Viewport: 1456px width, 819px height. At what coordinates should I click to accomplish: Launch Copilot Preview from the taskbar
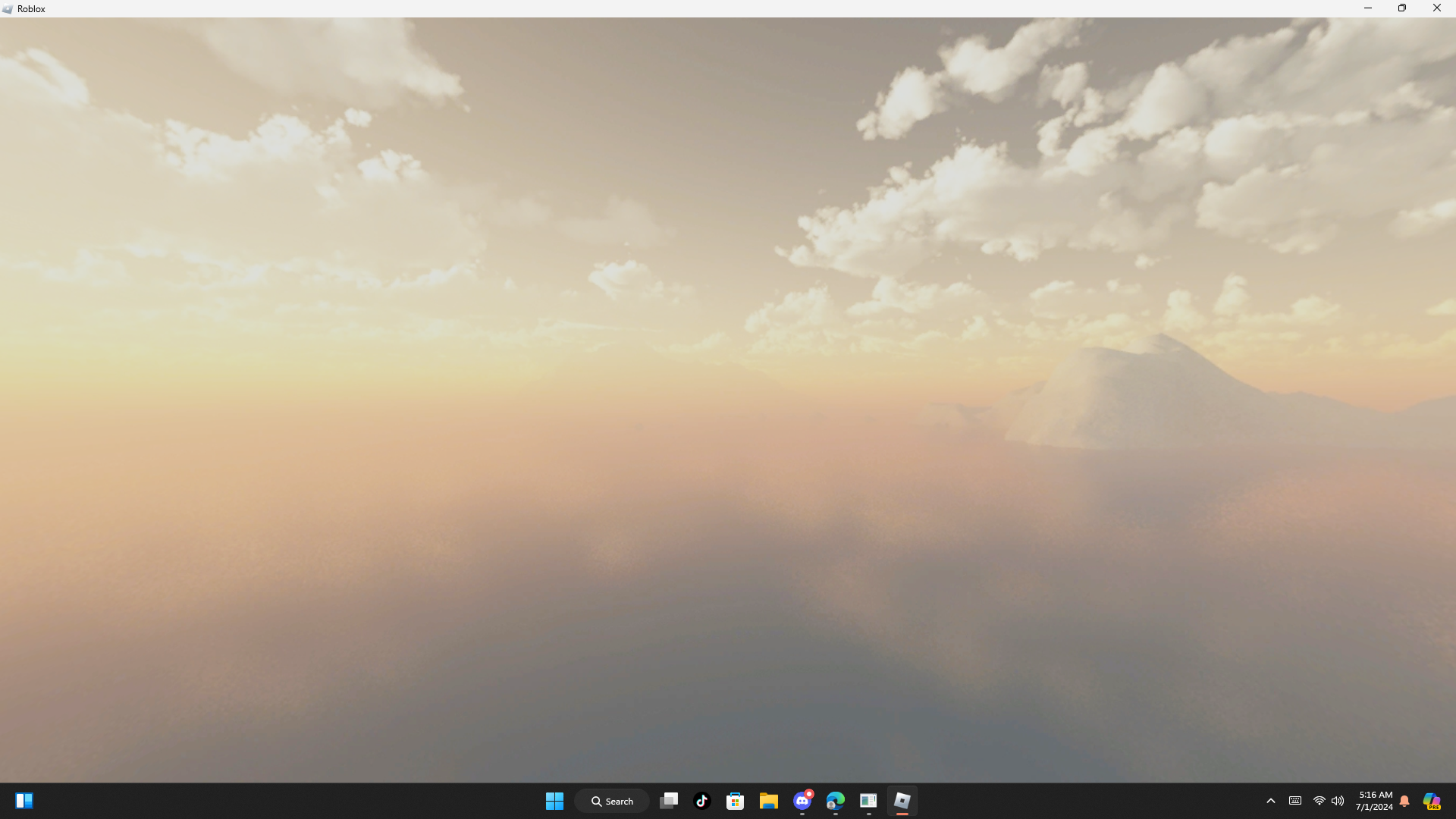pos(1432,801)
